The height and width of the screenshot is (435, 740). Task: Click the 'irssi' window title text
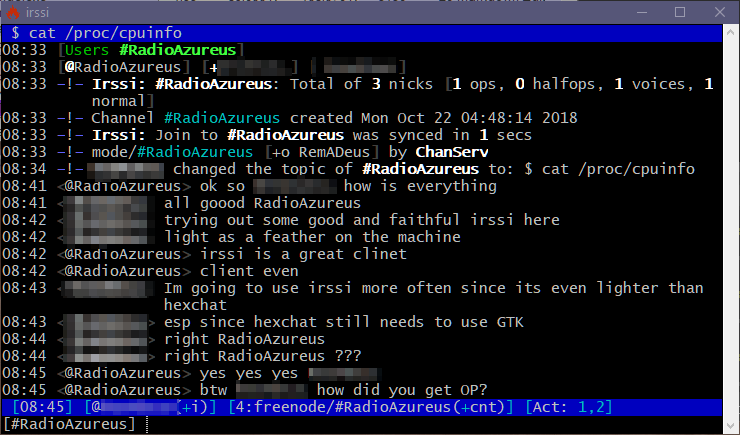pos(37,12)
